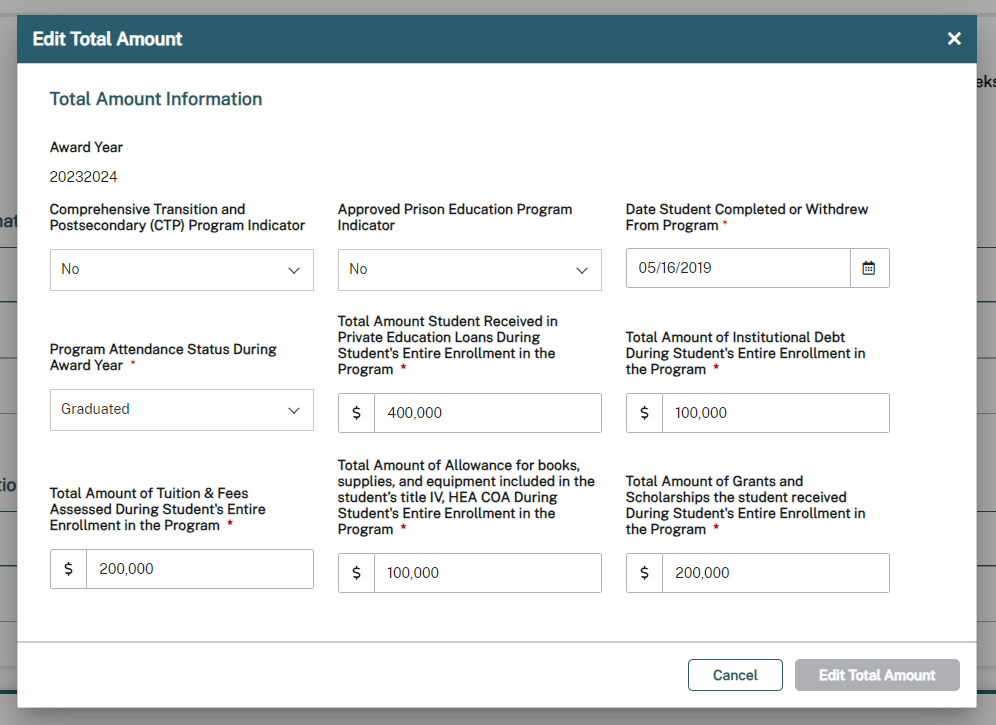
Task: Click dollar sign beside Grants and Scholarships
Action: click(645, 573)
